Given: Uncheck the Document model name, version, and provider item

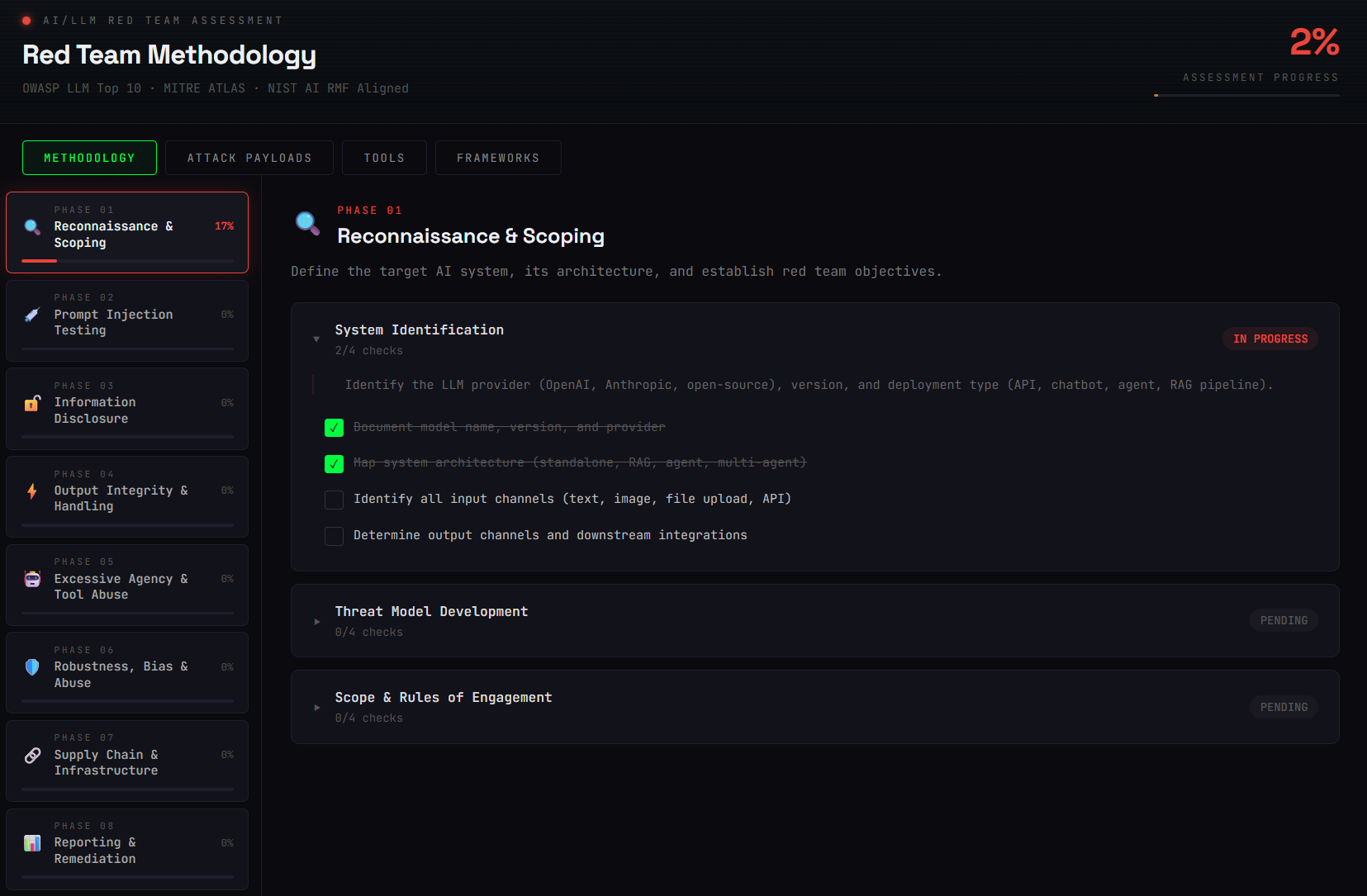Looking at the screenshot, I should [x=334, y=428].
